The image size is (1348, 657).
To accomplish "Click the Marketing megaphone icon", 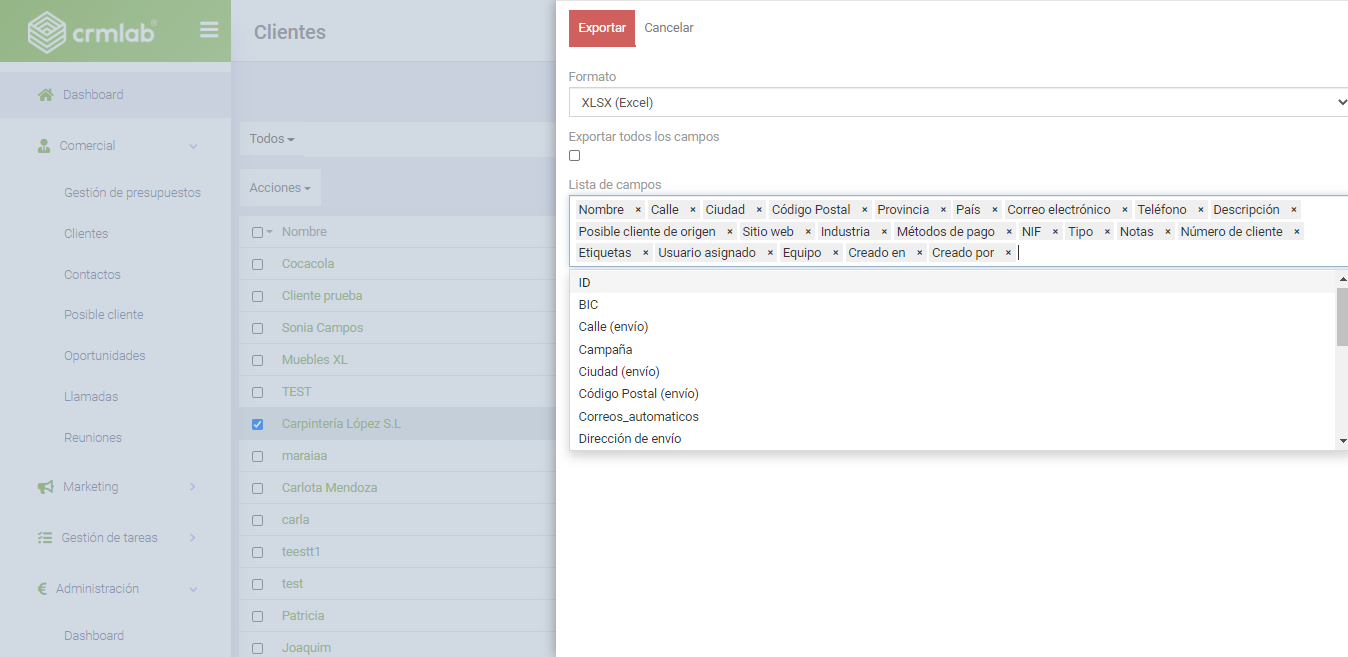I will (45, 487).
